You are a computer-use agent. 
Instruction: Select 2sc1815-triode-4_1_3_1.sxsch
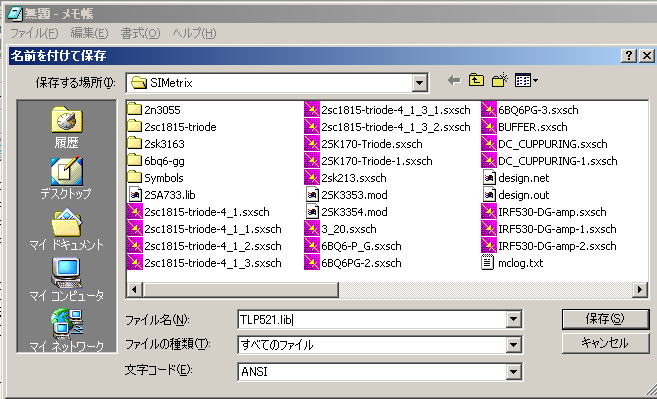(x=388, y=110)
